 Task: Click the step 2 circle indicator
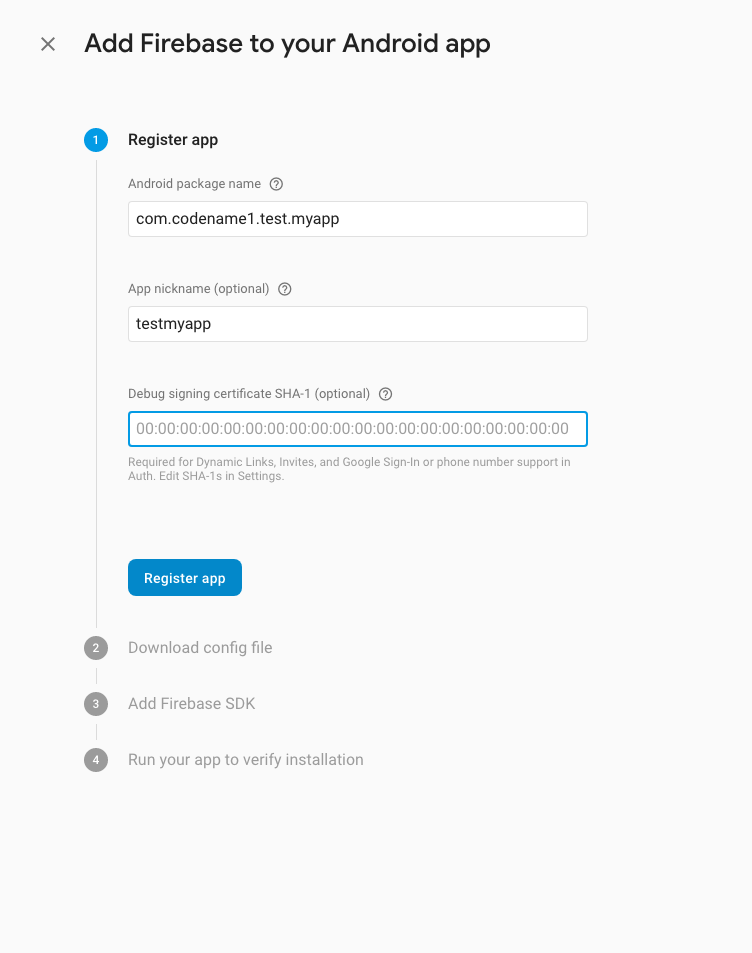[x=96, y=648]
